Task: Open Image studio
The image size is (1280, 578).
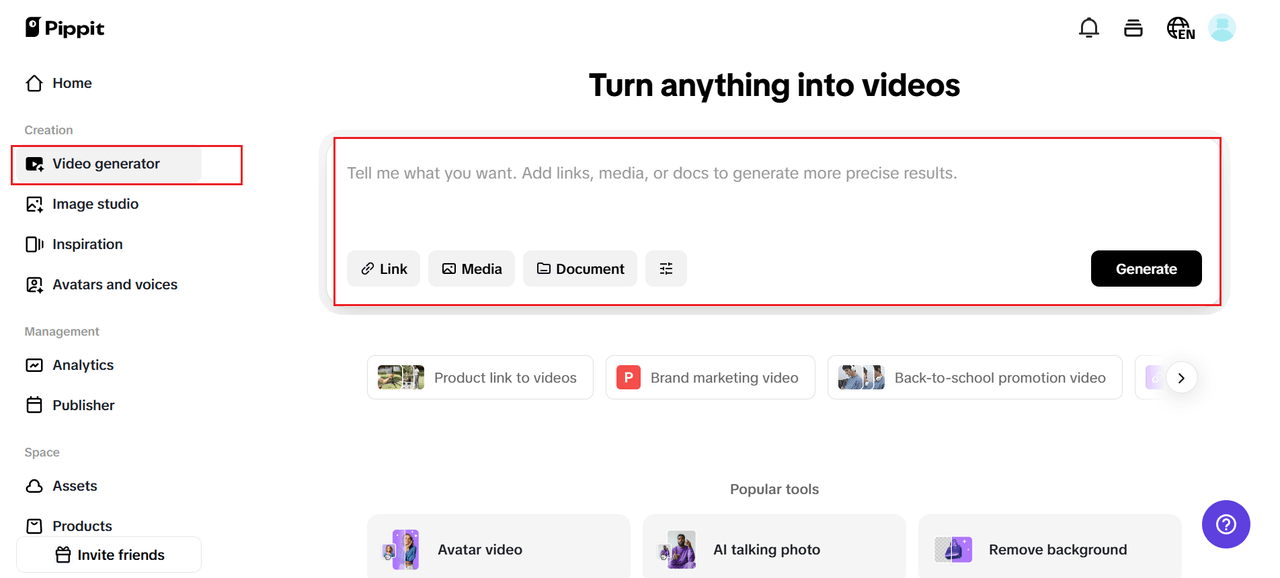Action: click(95, 204)
